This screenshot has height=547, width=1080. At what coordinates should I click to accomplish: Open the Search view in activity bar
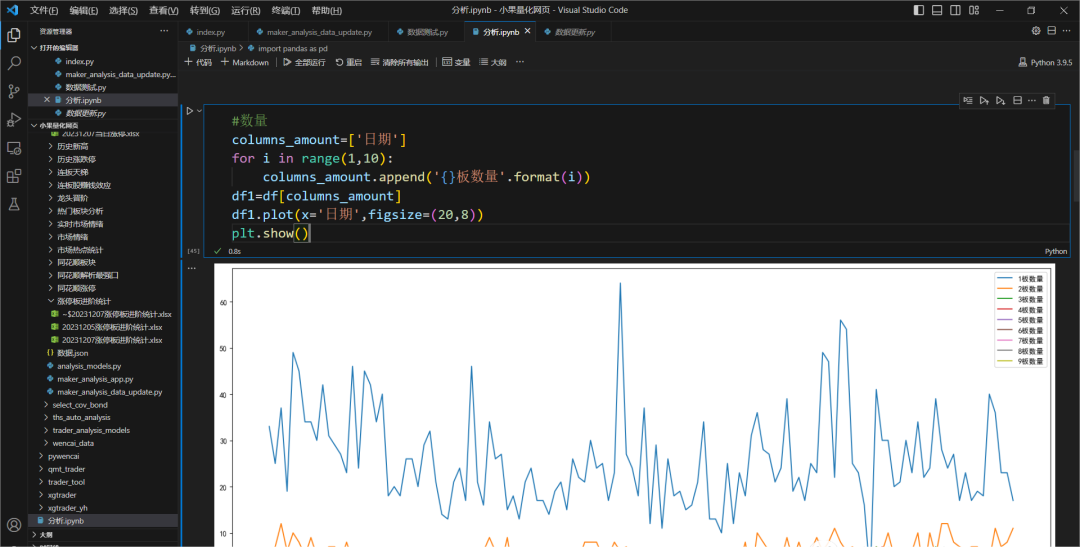point(14,63)
